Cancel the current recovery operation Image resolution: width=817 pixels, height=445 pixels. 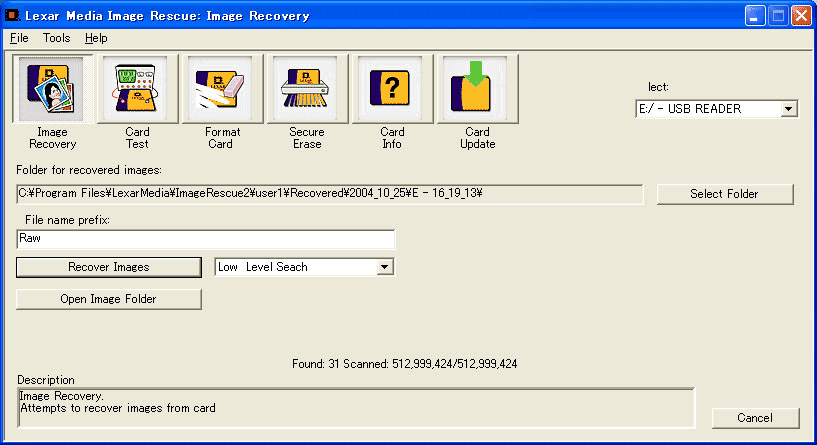pyautogui.click(x=756, y=418)
